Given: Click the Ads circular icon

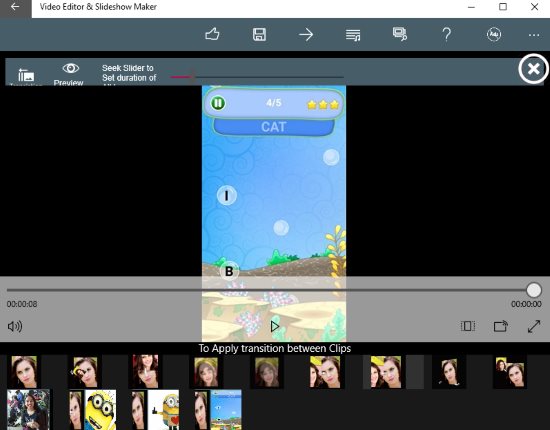Looking at the screenshot, I should click(494, 34).
